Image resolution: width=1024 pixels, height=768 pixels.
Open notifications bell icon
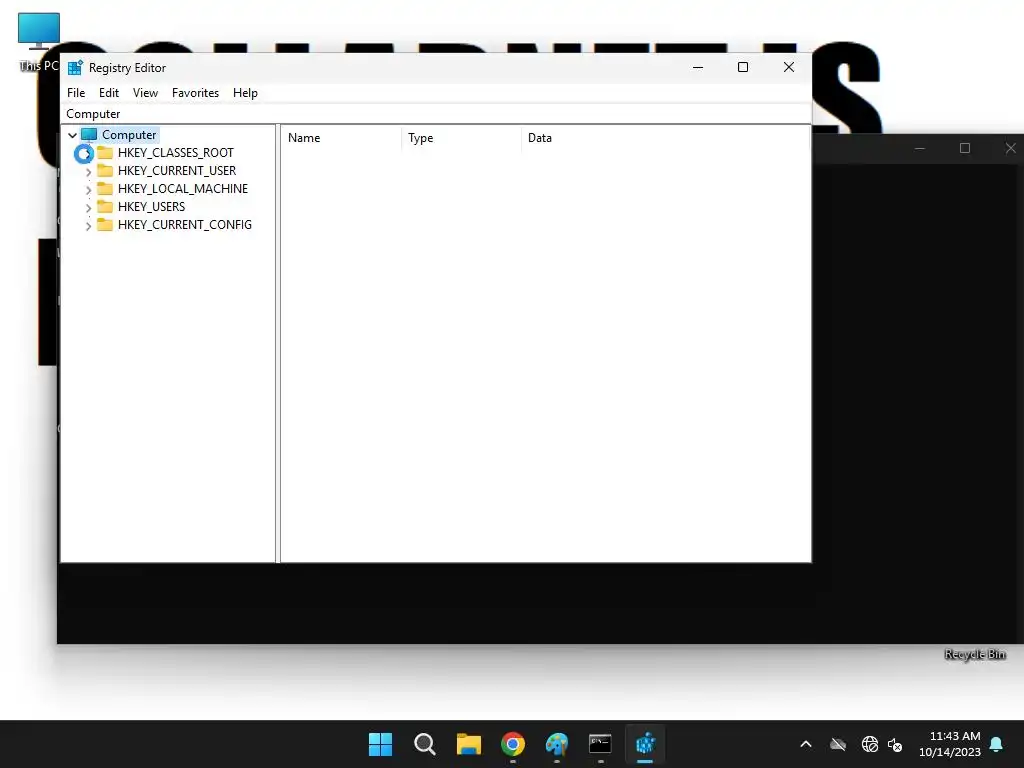tap(997, 744)
